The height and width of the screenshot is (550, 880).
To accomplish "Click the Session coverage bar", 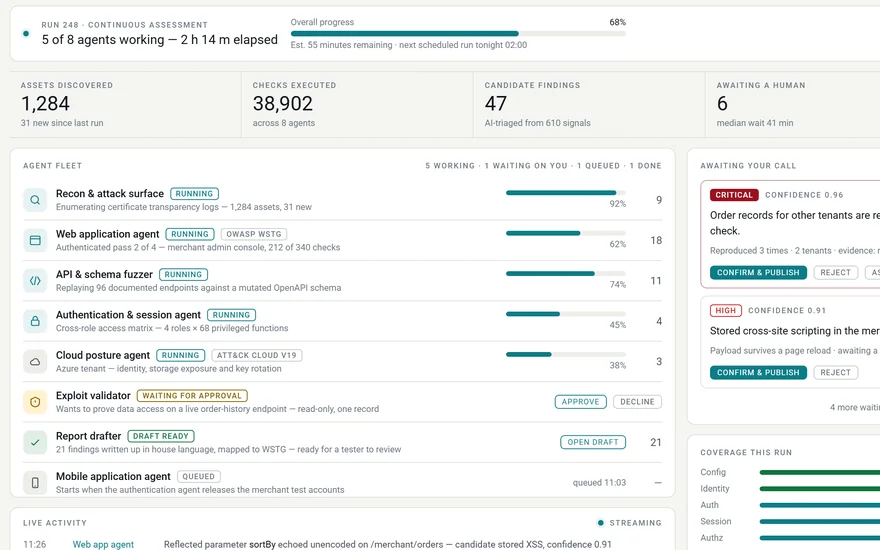I will click(x=819, y=521).
